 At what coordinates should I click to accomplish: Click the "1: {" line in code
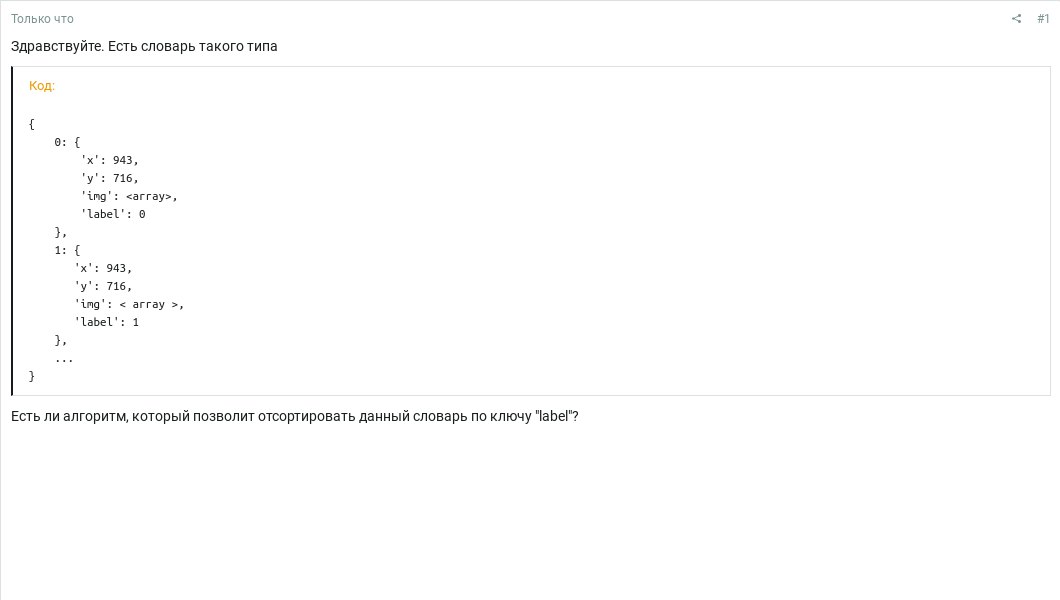[x=67, y=250]
